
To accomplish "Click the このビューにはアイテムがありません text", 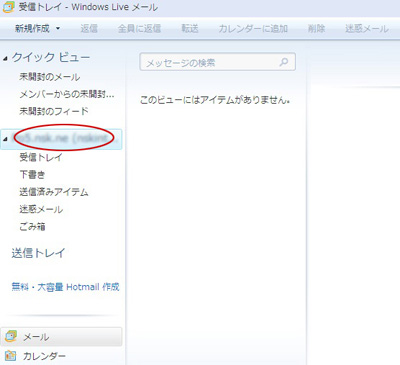I will click(x=215, y=100).
